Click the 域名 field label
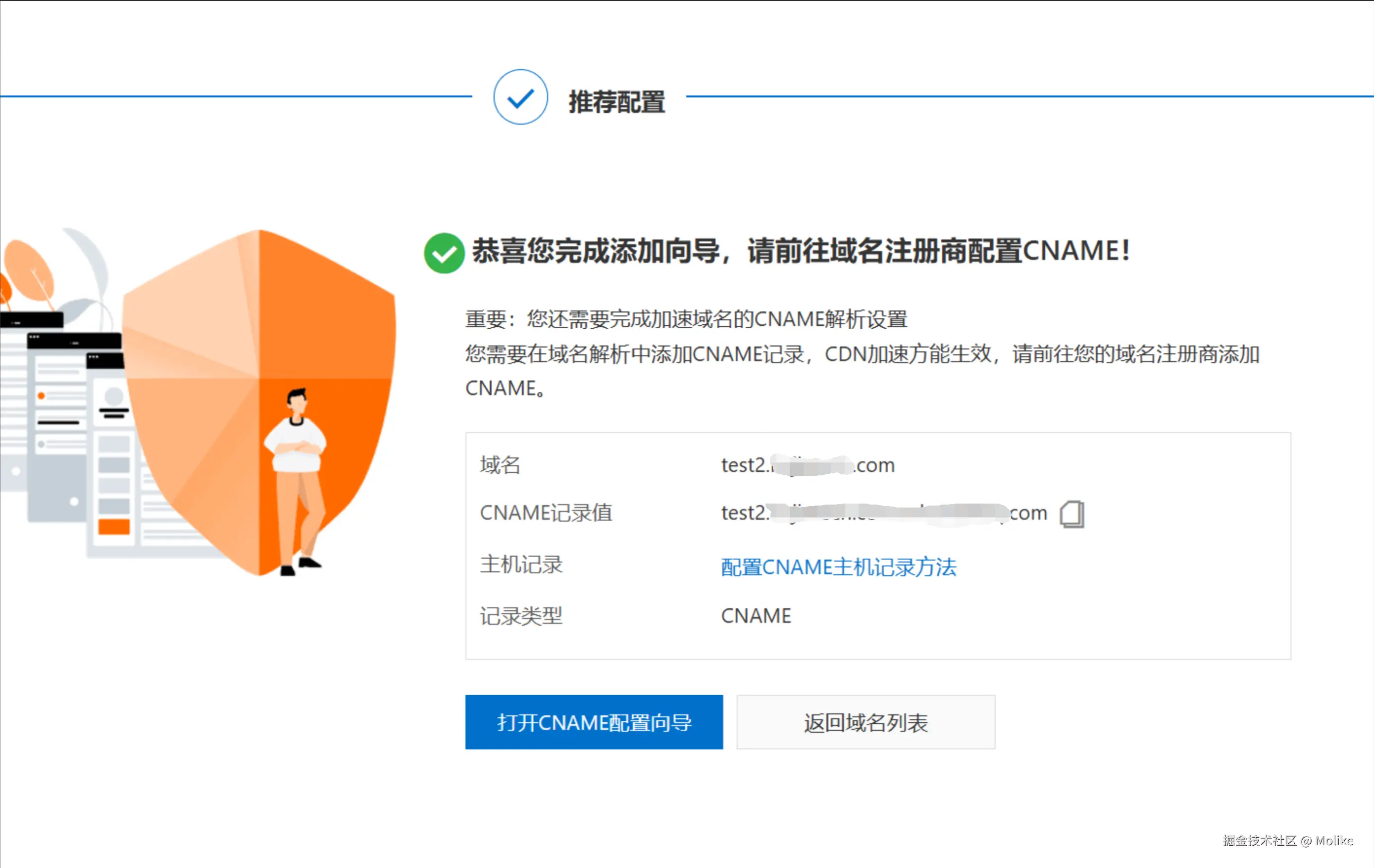This screenshot has width=1374, height=868. 500,465
